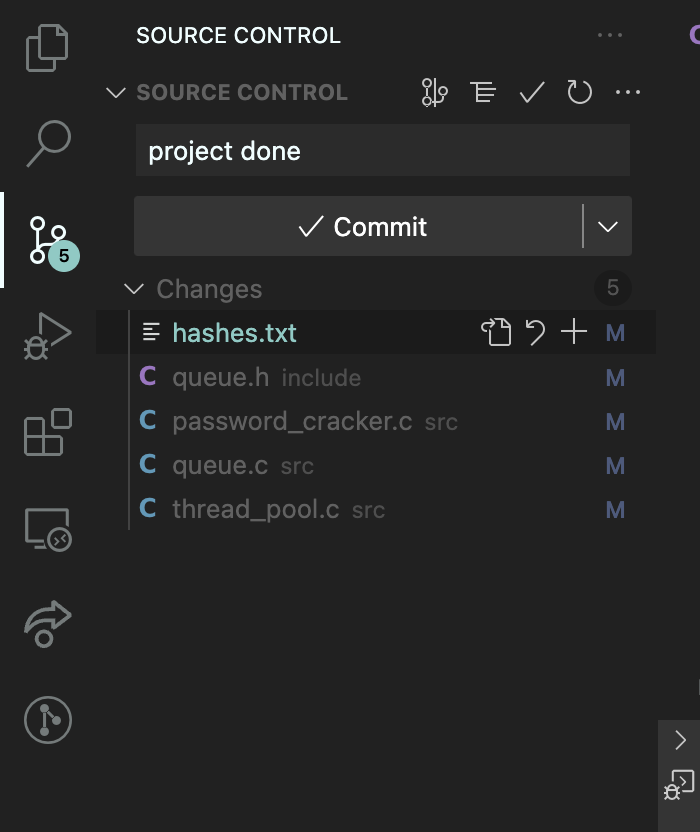Screen dimensions: 700x832
Task: Open the Git Graph circular icon
Action: [x=48, y=720]
